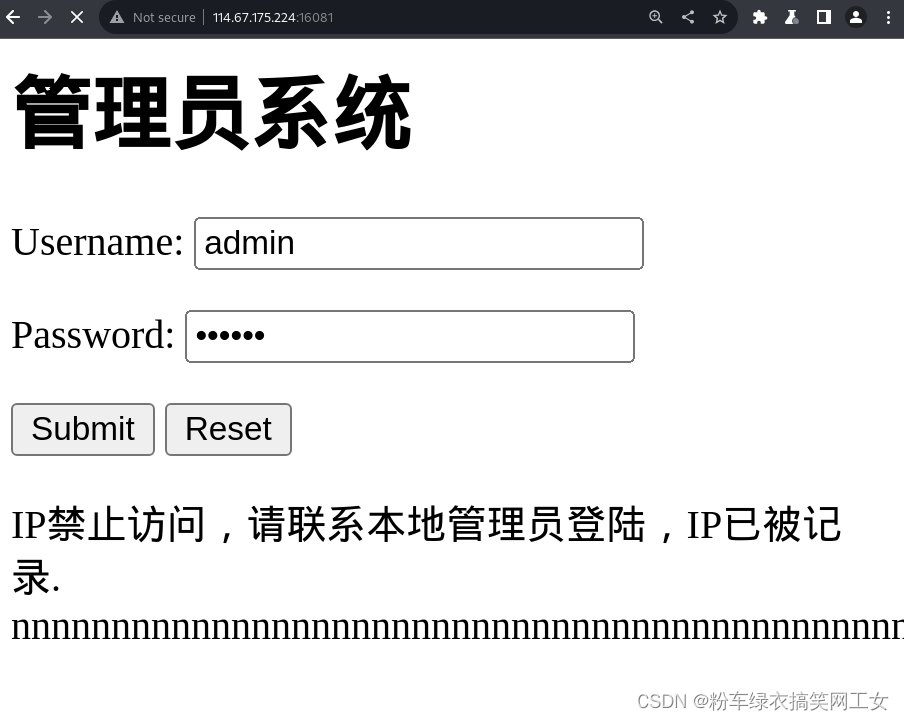Select the 管理员系统 page heading
The image size is (904, 720).
point(211,112)
